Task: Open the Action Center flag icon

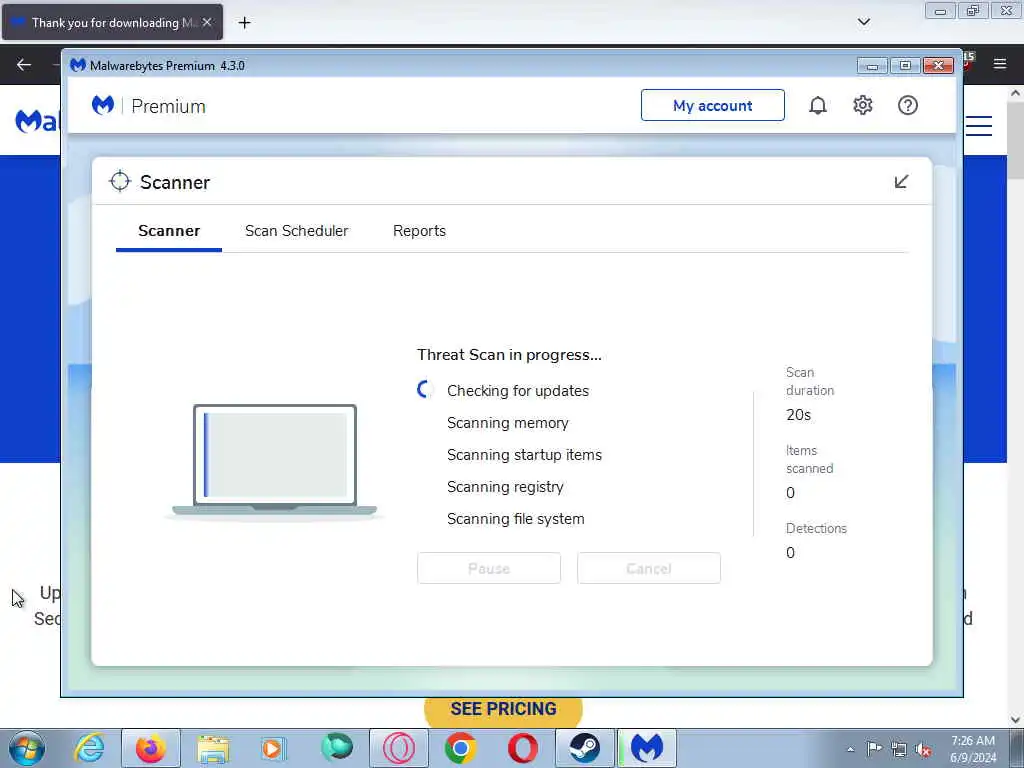Action: tap(874, 748)
